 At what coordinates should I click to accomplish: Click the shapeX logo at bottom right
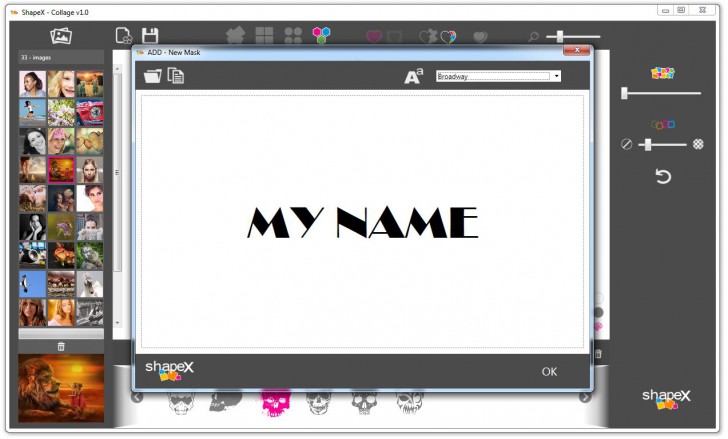666,399
